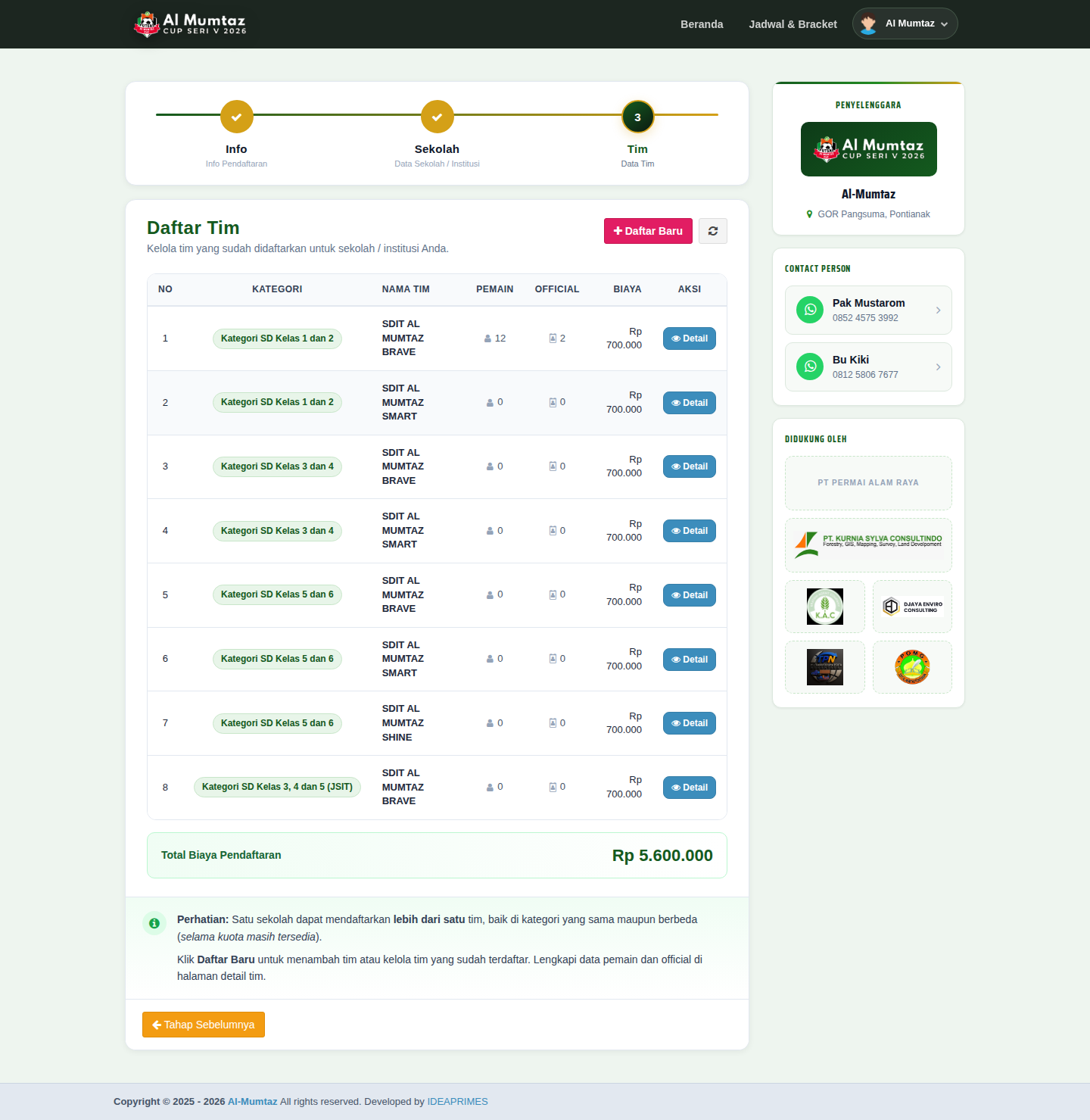This screenshot has height=1120, width=1090.
Task: Click NAMA TIM column header
Action: click(x=406, y=289)
